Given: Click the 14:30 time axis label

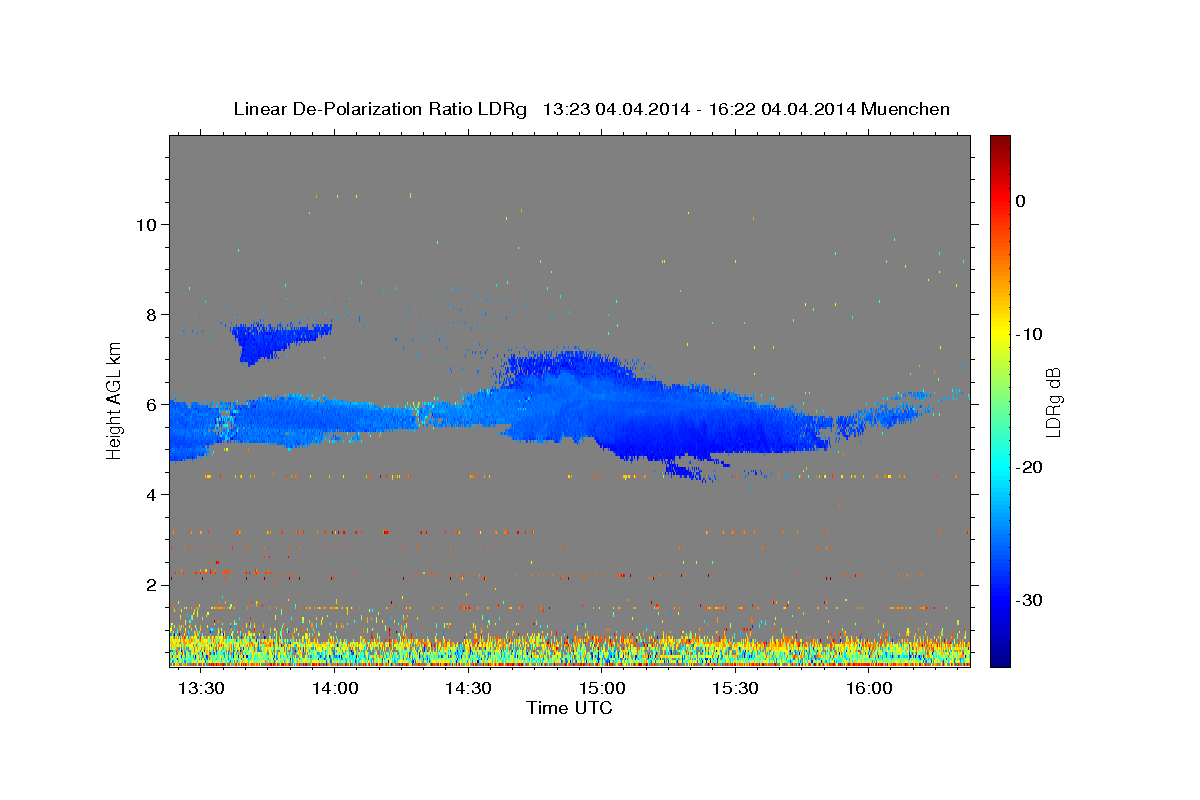Looking at the screenshot, I should pyautogui.click(x=468, y=689).
